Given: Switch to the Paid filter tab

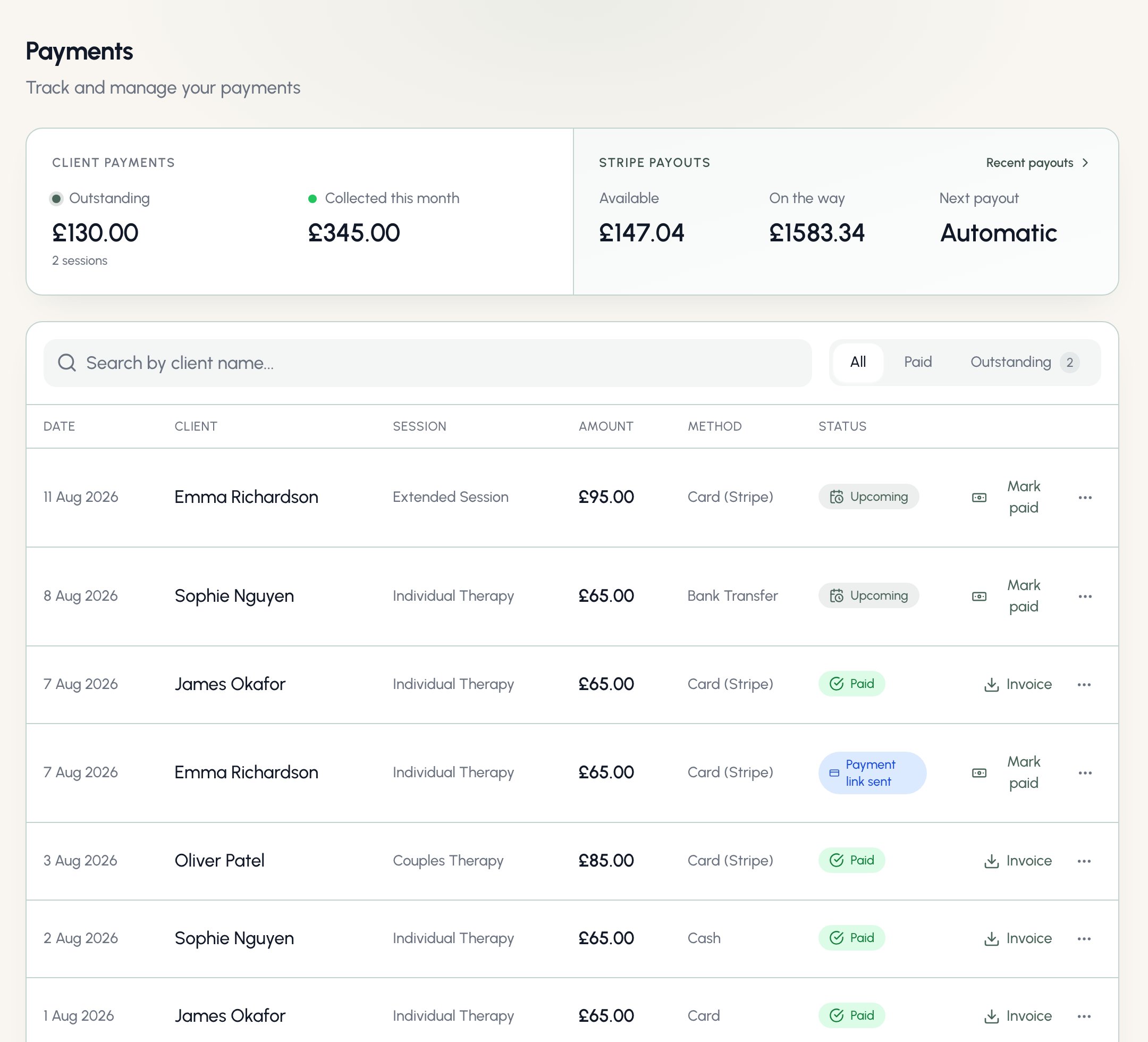Looking at the screenshot, I should 917,363.
